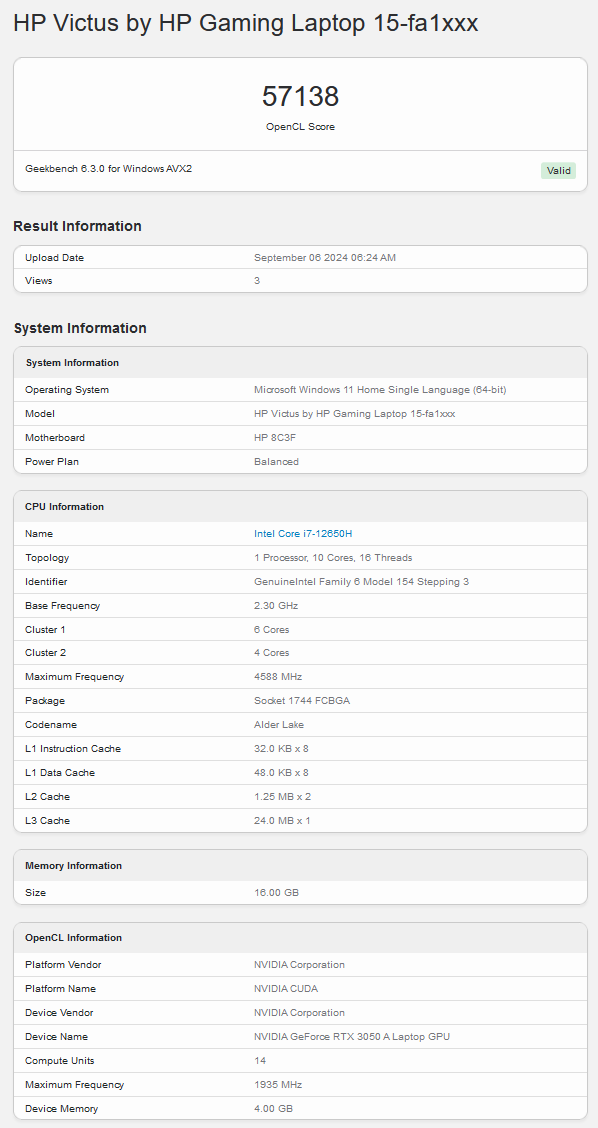
Task: Click the Codename Alder Lake value
Action: [x=279, y=724]
